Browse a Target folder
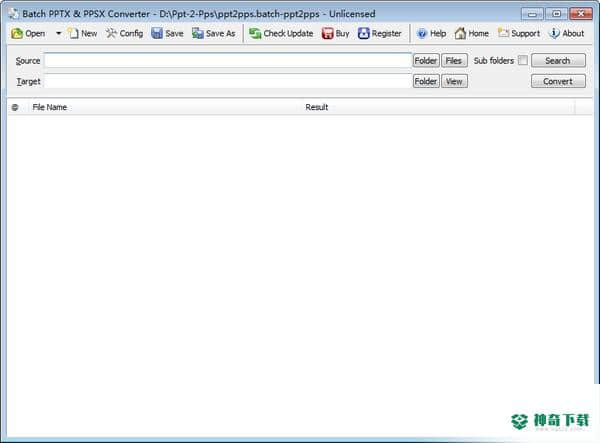 point(426,81)
